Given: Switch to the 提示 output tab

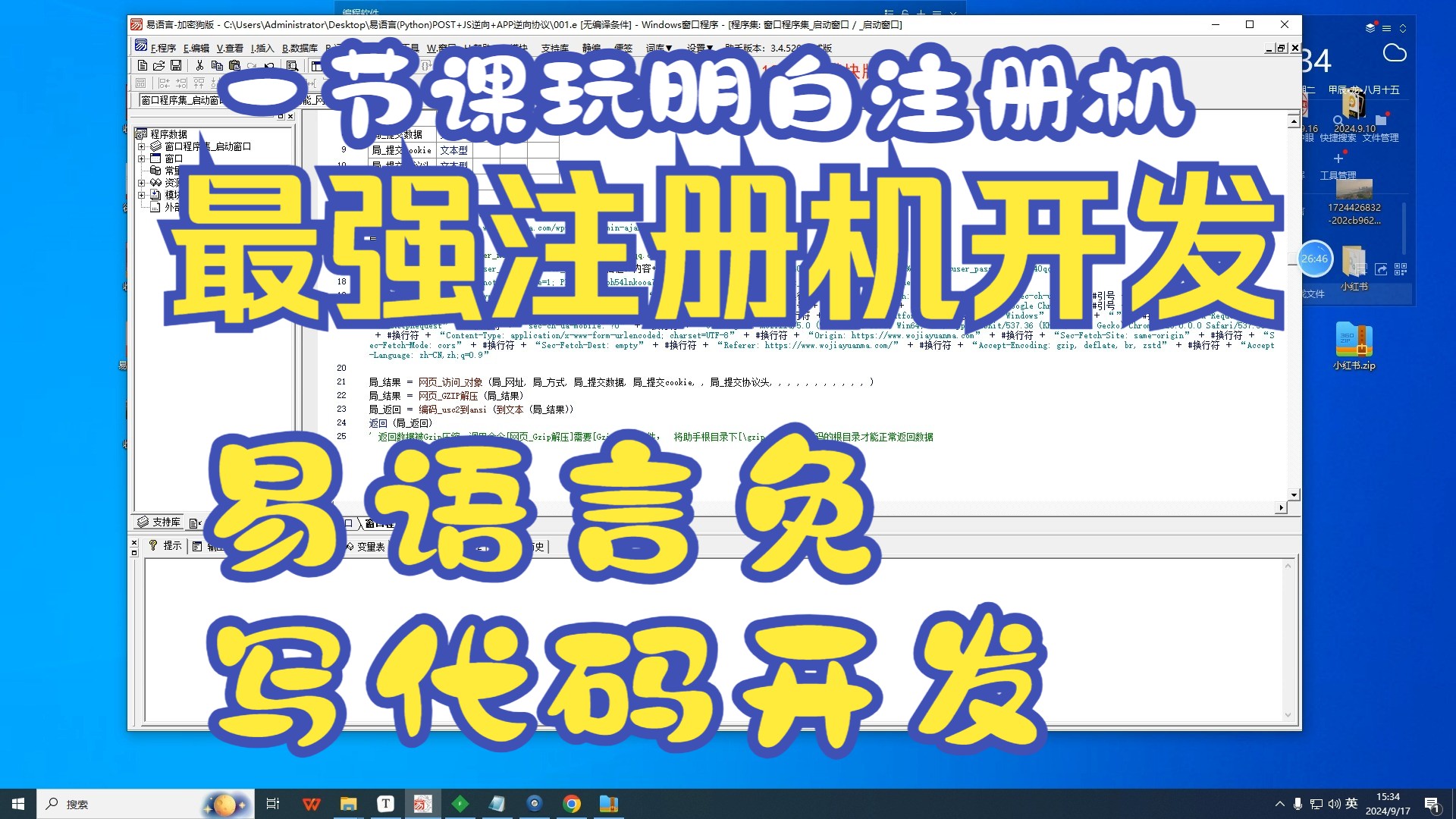Looking at the screenshot, I should tap(166, 545).
